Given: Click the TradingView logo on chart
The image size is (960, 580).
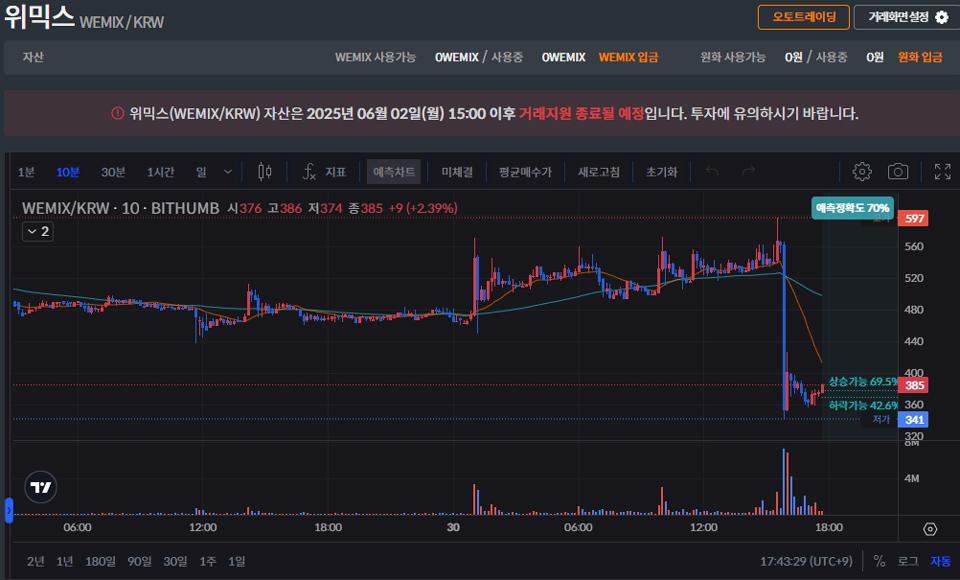Looking at the screenshot, I should click(x=41, y=487).
